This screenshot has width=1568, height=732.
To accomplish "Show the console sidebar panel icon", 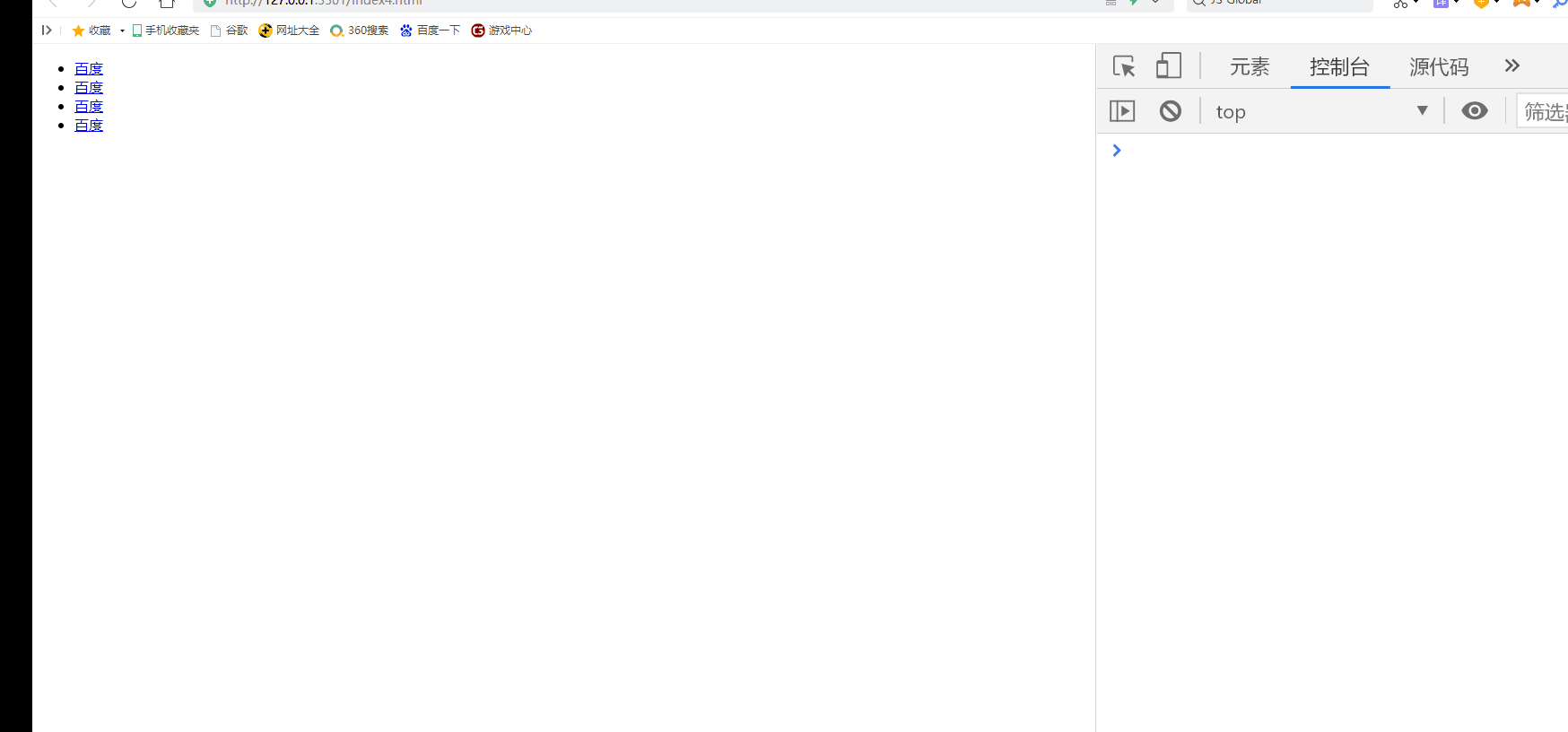I will click(1122, 111).
